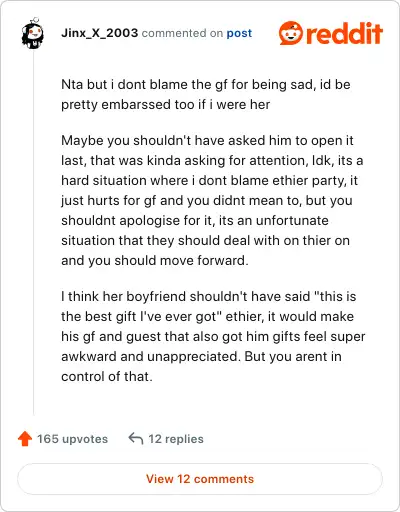Click the orange reddit wordmark
400x512 pixels.
point(344,33)
